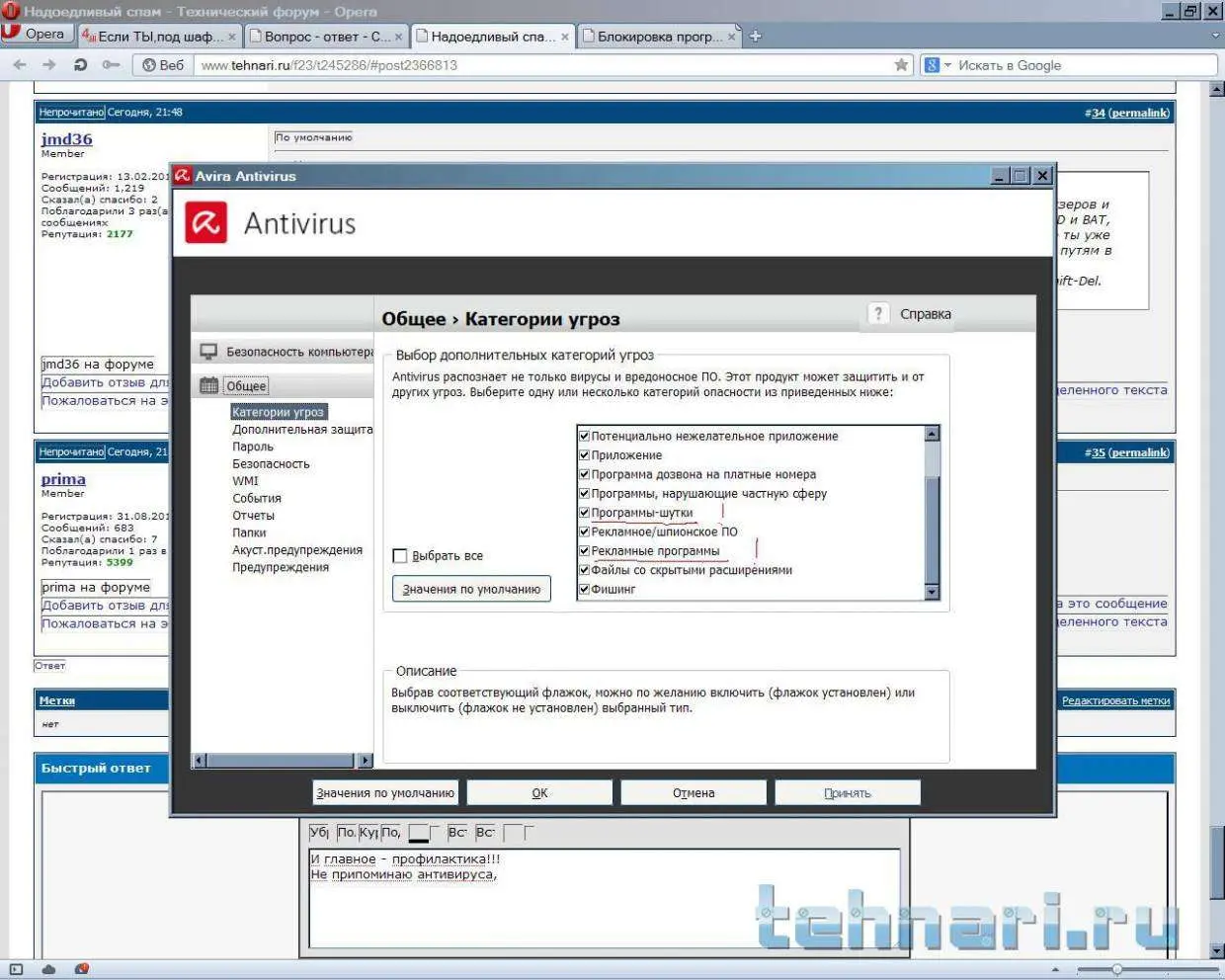Open the Папки settings item
The height and width of the screenshot is (980, 1225).
pyautogui.click(x=249, y=532)
